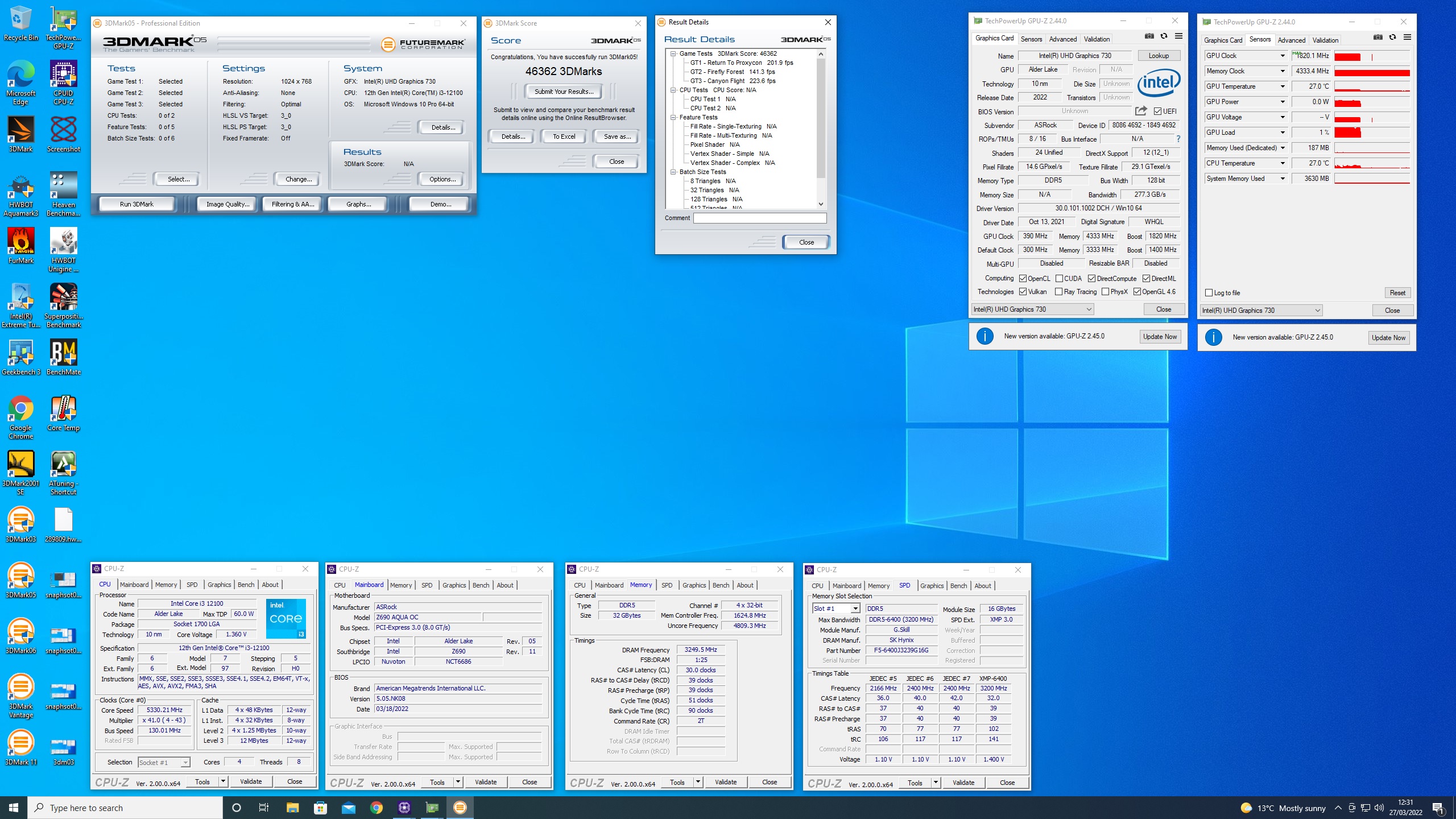The width and height of the screenshot is (1456, 819).
Task: Switch to Advanced tab in GPU-Z Graphics Card window
Action: (x=1062, y=39)
